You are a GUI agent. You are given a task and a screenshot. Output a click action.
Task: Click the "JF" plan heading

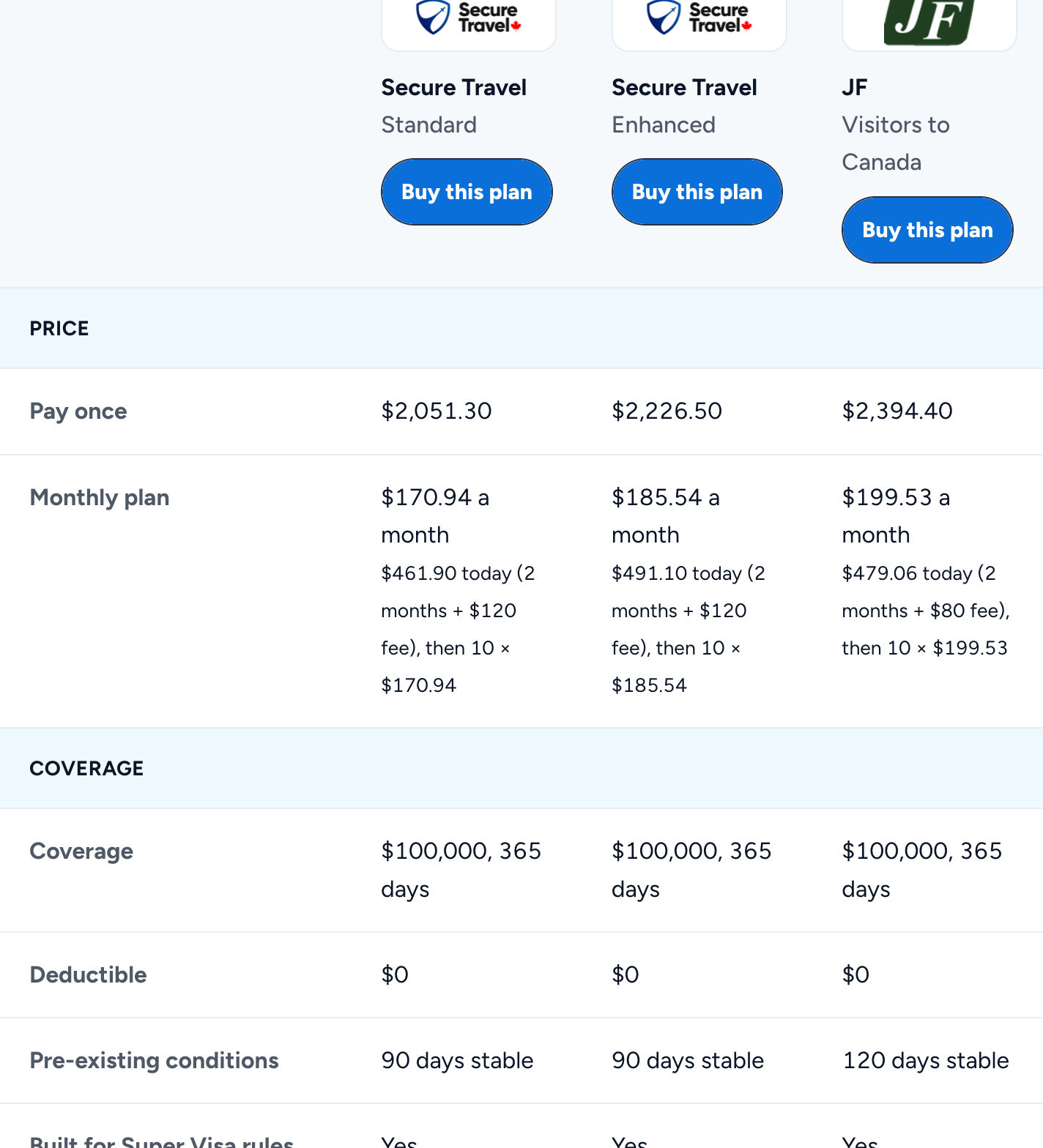point(855,87)
